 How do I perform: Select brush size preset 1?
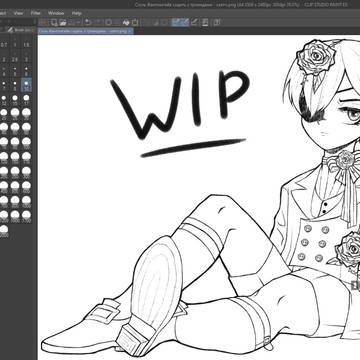pyautogui.click(x=15, y=43)
